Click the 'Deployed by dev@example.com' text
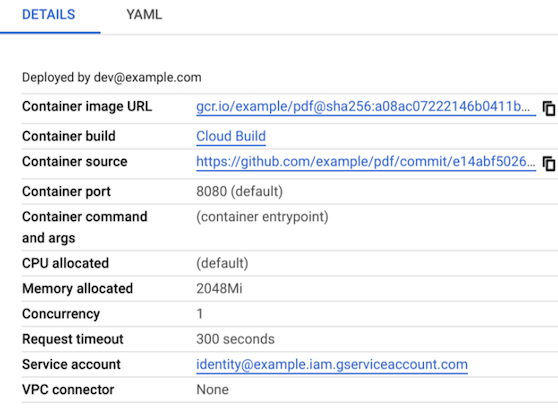The width and height of the screenshot is (558, 415). pyautogui.click(x=112, y=78)
